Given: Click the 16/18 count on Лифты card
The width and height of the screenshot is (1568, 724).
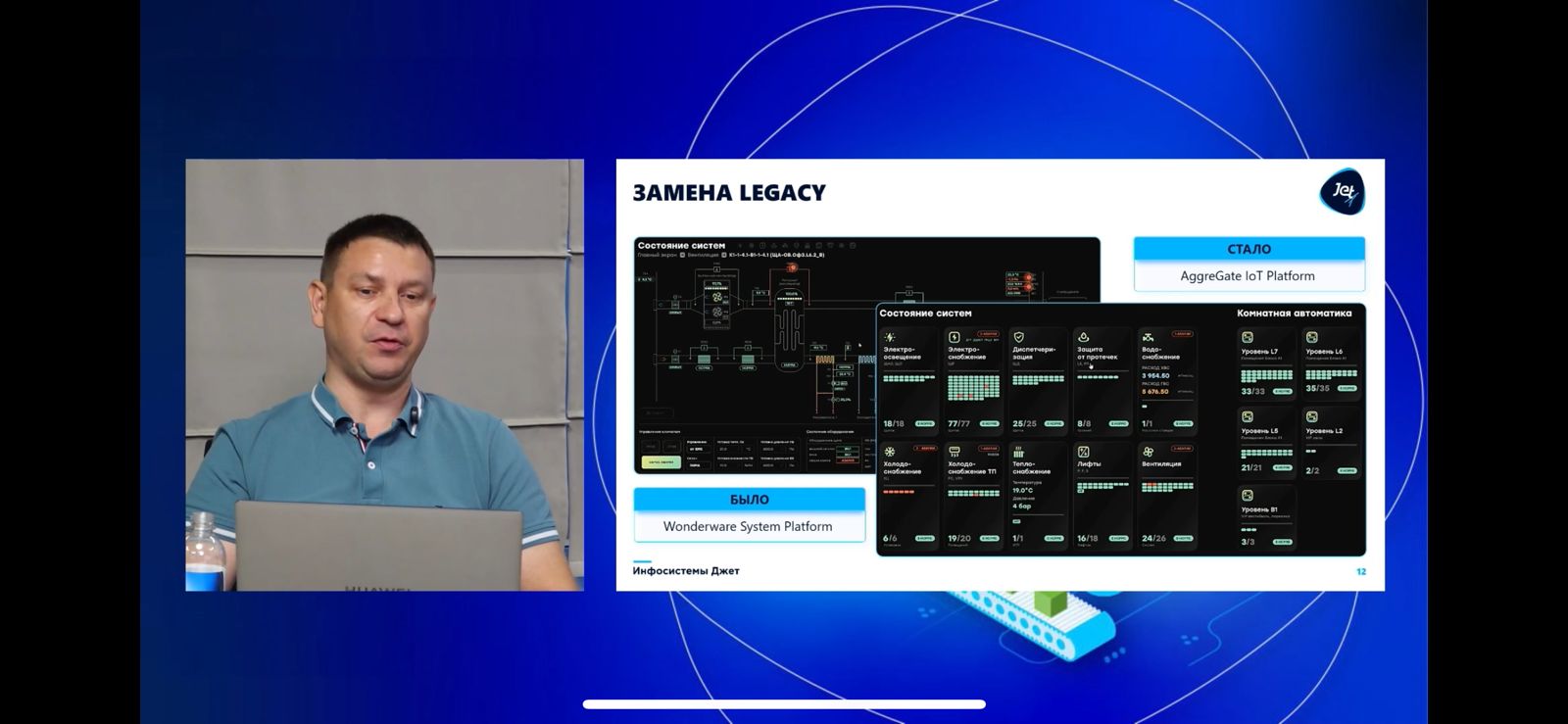Looking at the screenshot, I should tap(1088, 538).
